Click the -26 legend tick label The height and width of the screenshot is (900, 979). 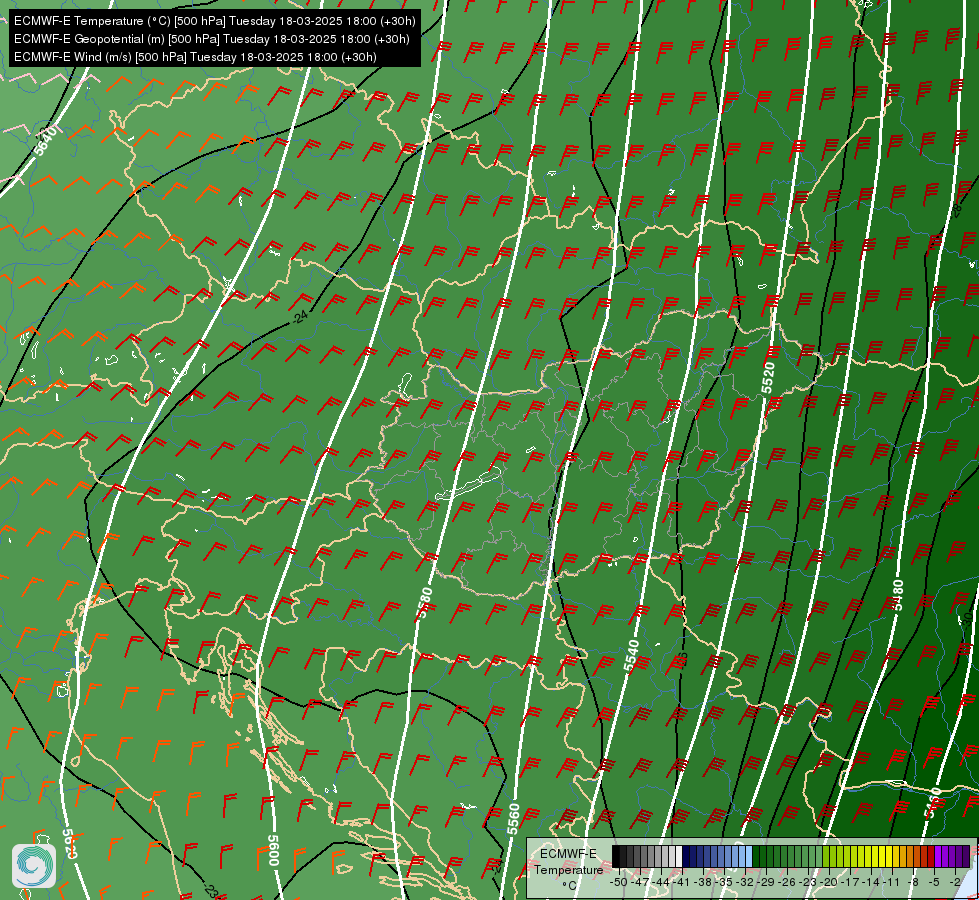point(787,882)
